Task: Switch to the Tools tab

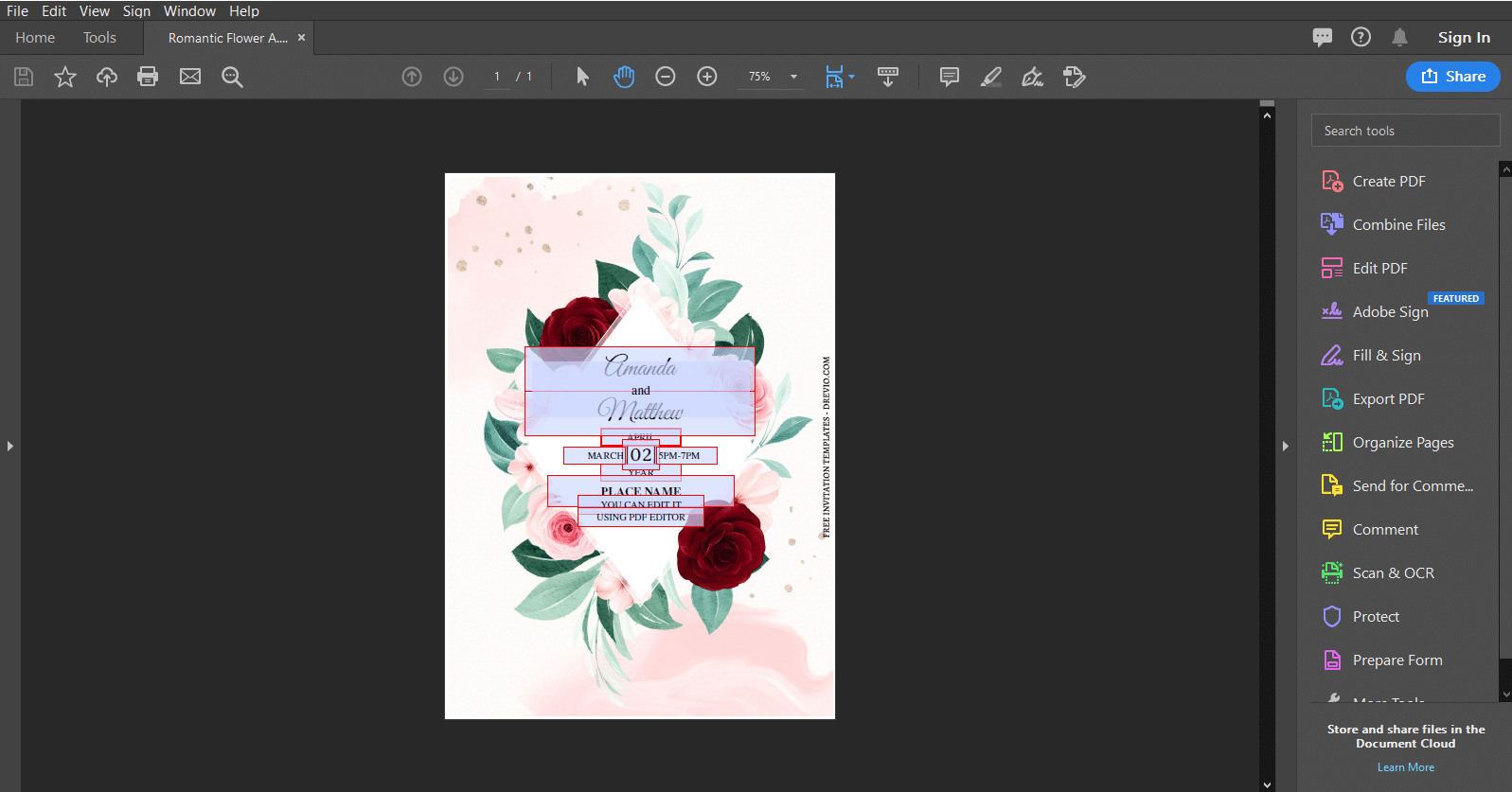Action: pyautogui.click(x=99, y=38)
